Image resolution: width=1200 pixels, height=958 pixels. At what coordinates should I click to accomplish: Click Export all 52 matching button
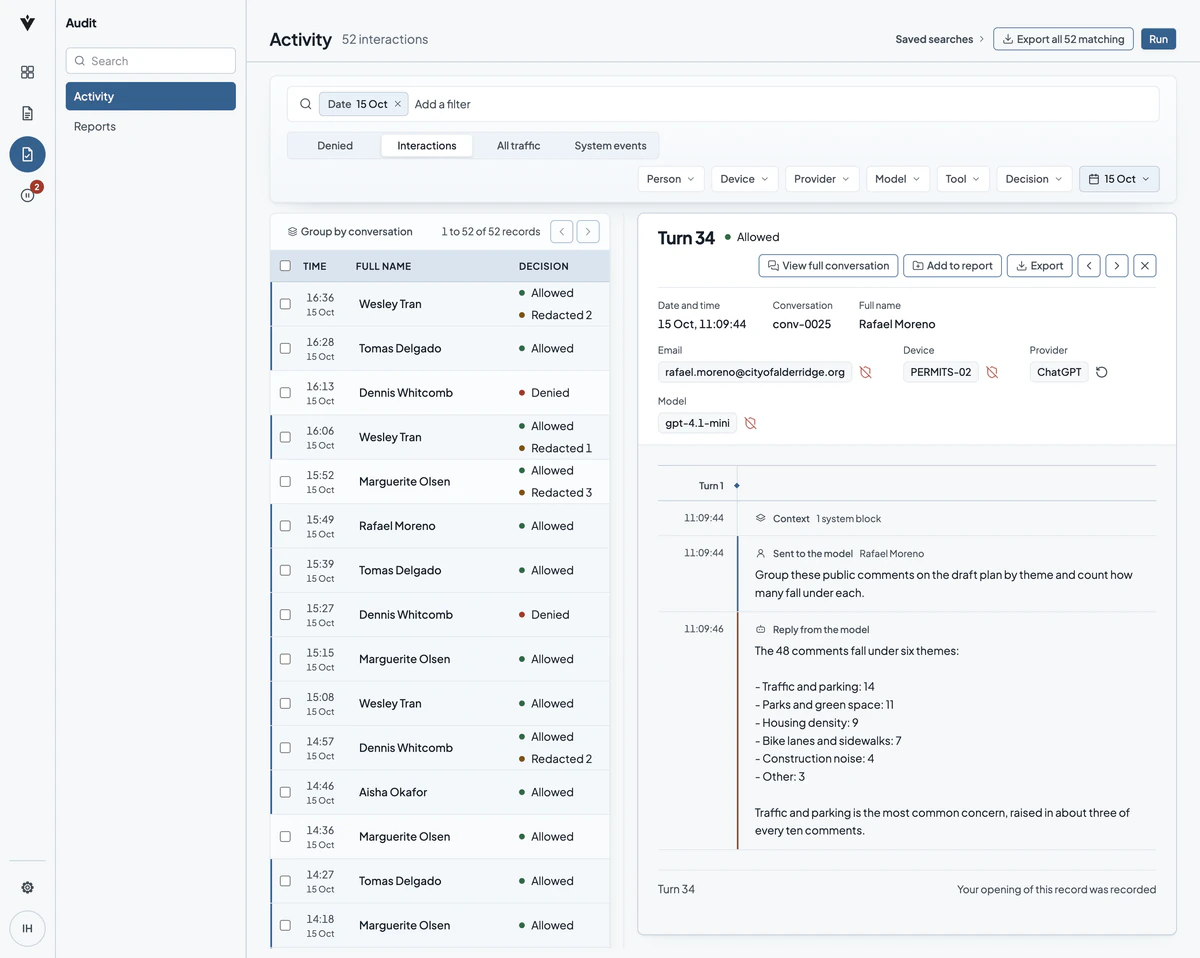click(x=1063, y=39)
